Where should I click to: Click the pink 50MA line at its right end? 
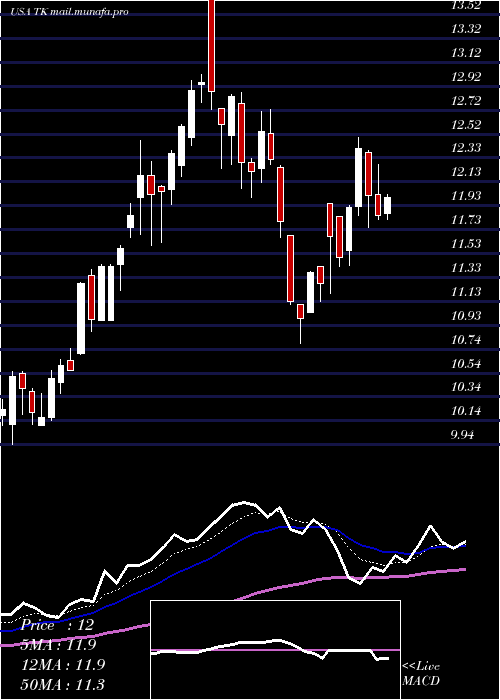pyautogui.click(x=462, y=569)
